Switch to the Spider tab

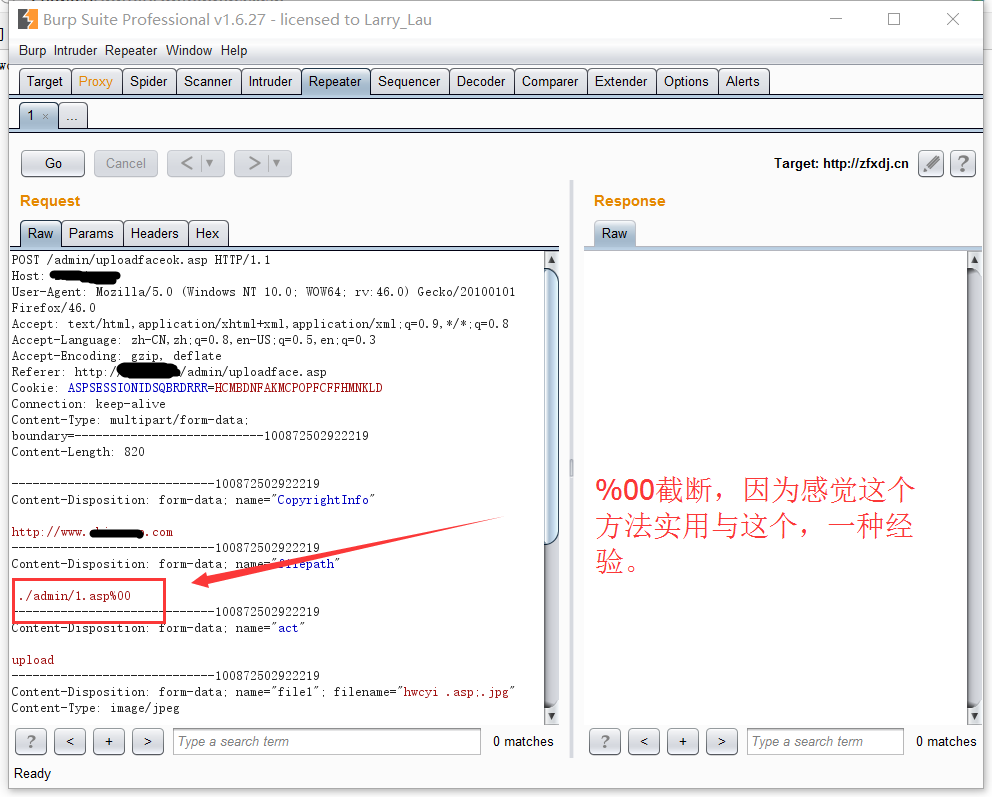(x=149, y=82)
